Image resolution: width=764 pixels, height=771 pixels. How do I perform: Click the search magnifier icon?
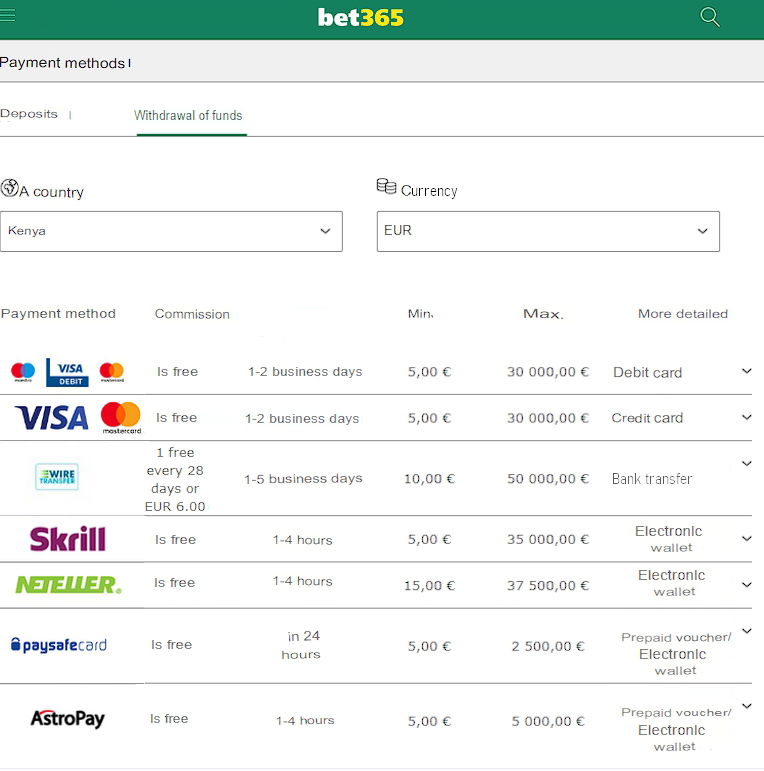[710, 17]
